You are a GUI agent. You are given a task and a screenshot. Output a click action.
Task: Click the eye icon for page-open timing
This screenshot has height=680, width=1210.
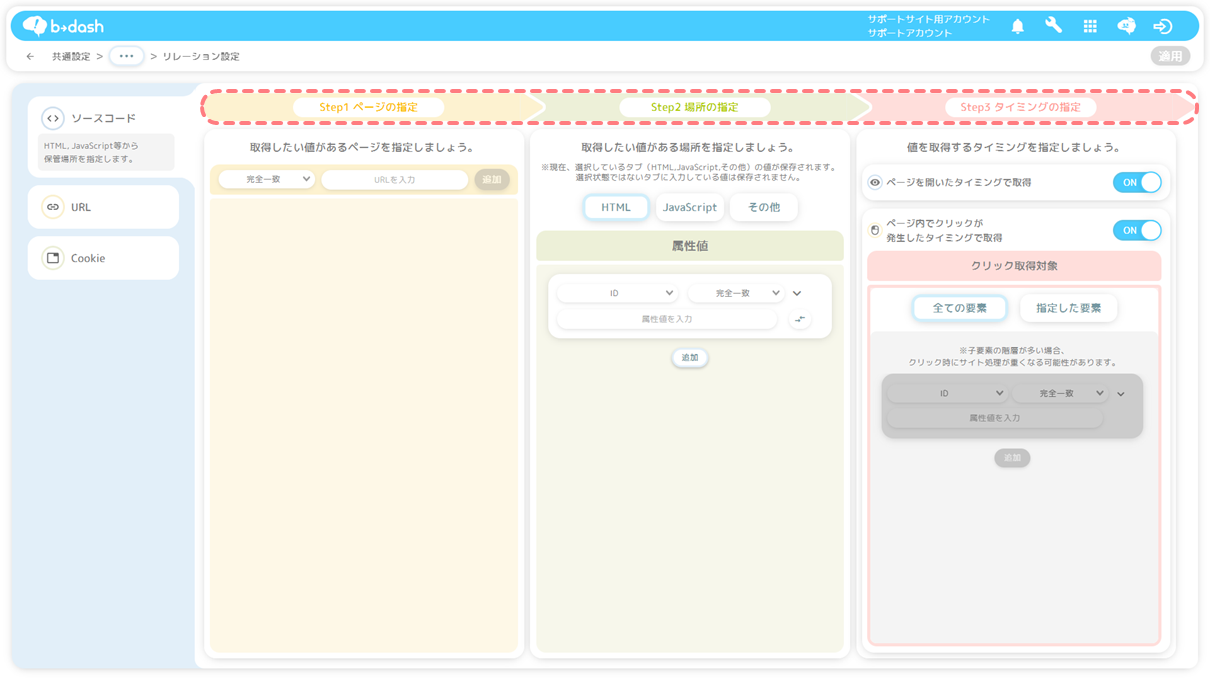875,183
